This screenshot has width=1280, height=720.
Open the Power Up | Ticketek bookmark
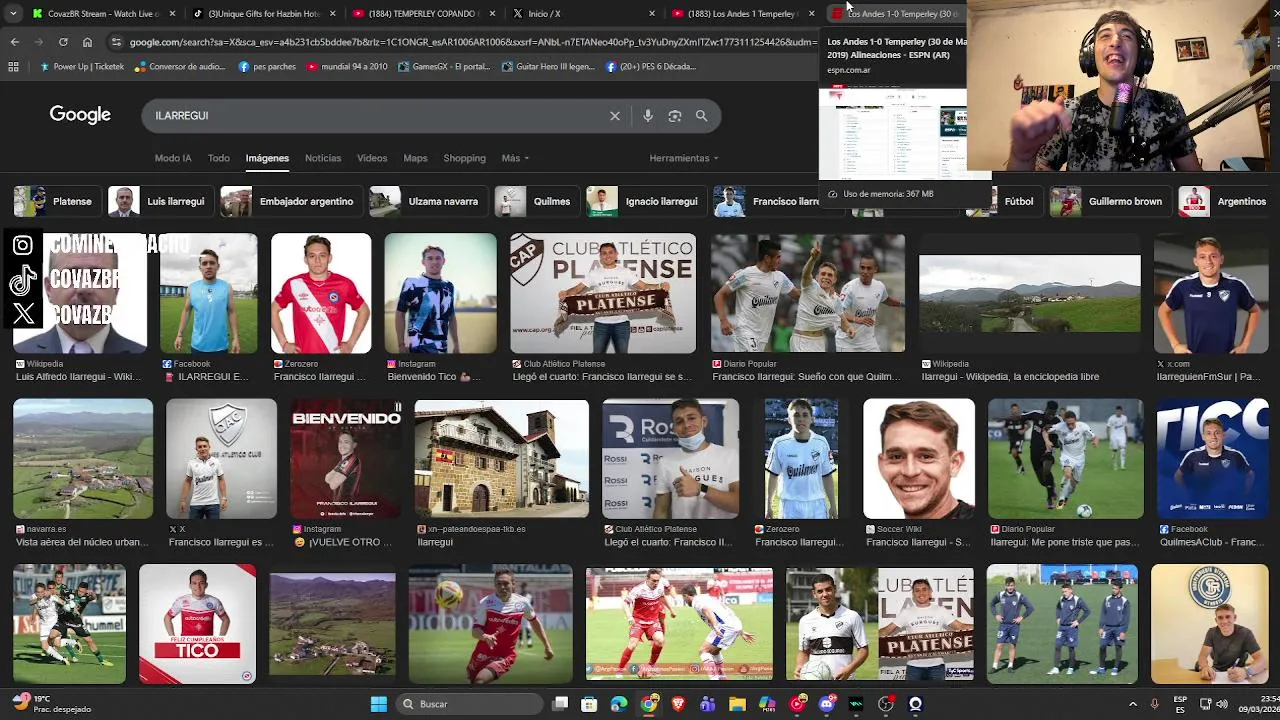[x=82, y=67]
